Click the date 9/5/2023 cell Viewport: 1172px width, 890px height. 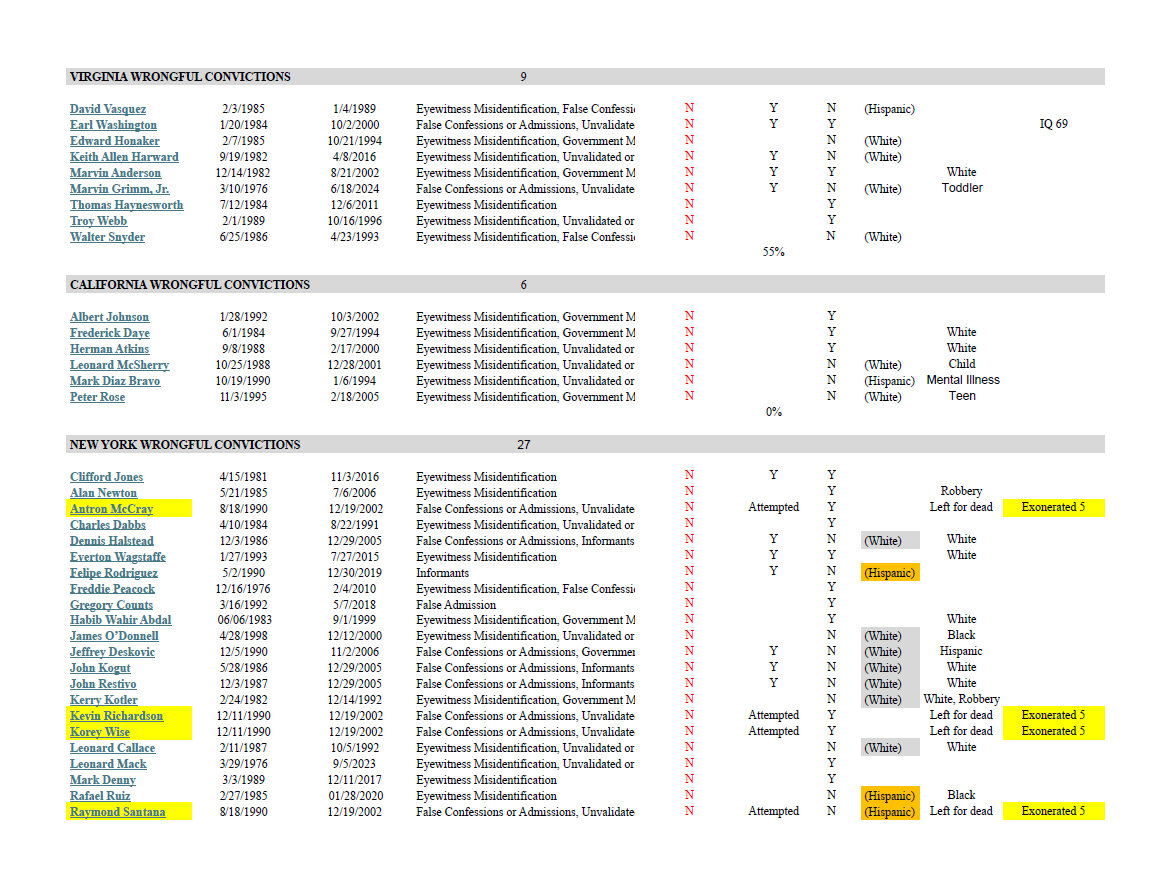click(x=354, y=764)
